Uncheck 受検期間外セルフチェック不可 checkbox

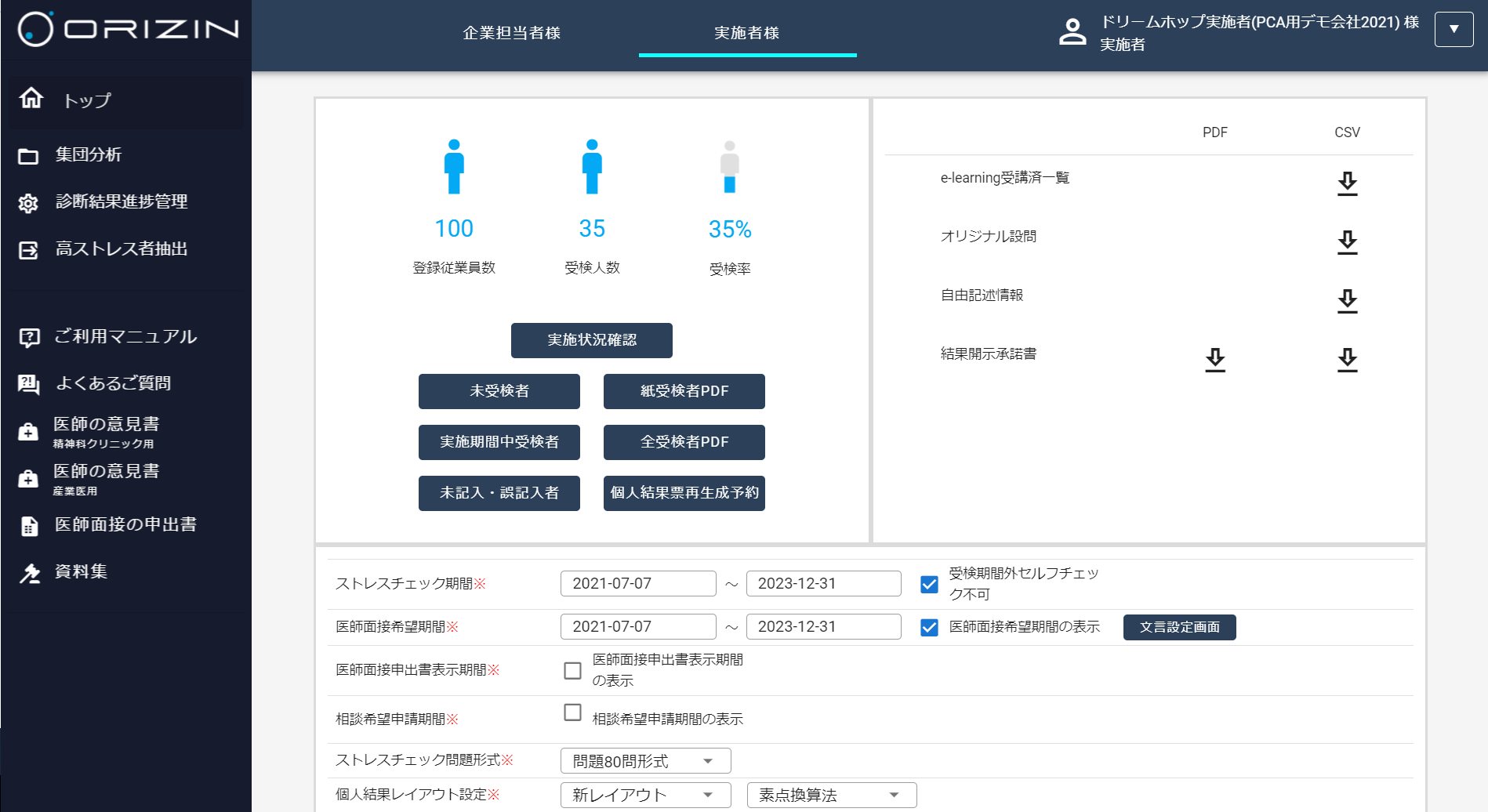coord(929,584)
